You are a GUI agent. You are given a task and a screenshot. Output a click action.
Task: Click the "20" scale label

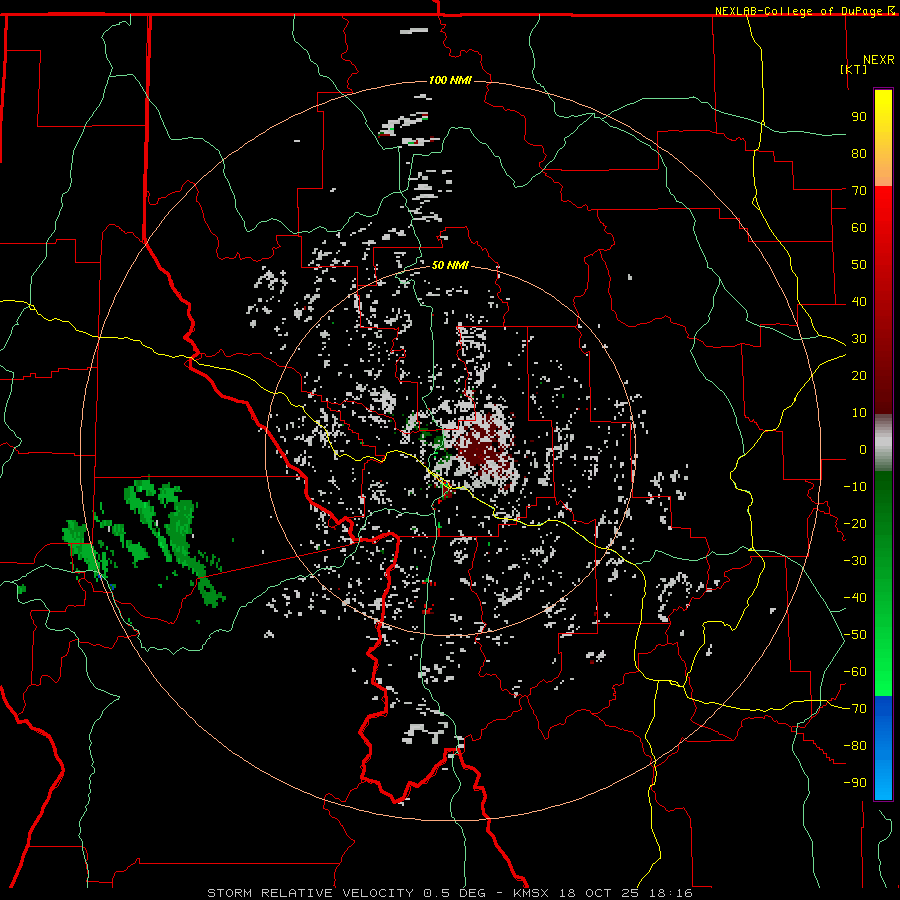859,375
